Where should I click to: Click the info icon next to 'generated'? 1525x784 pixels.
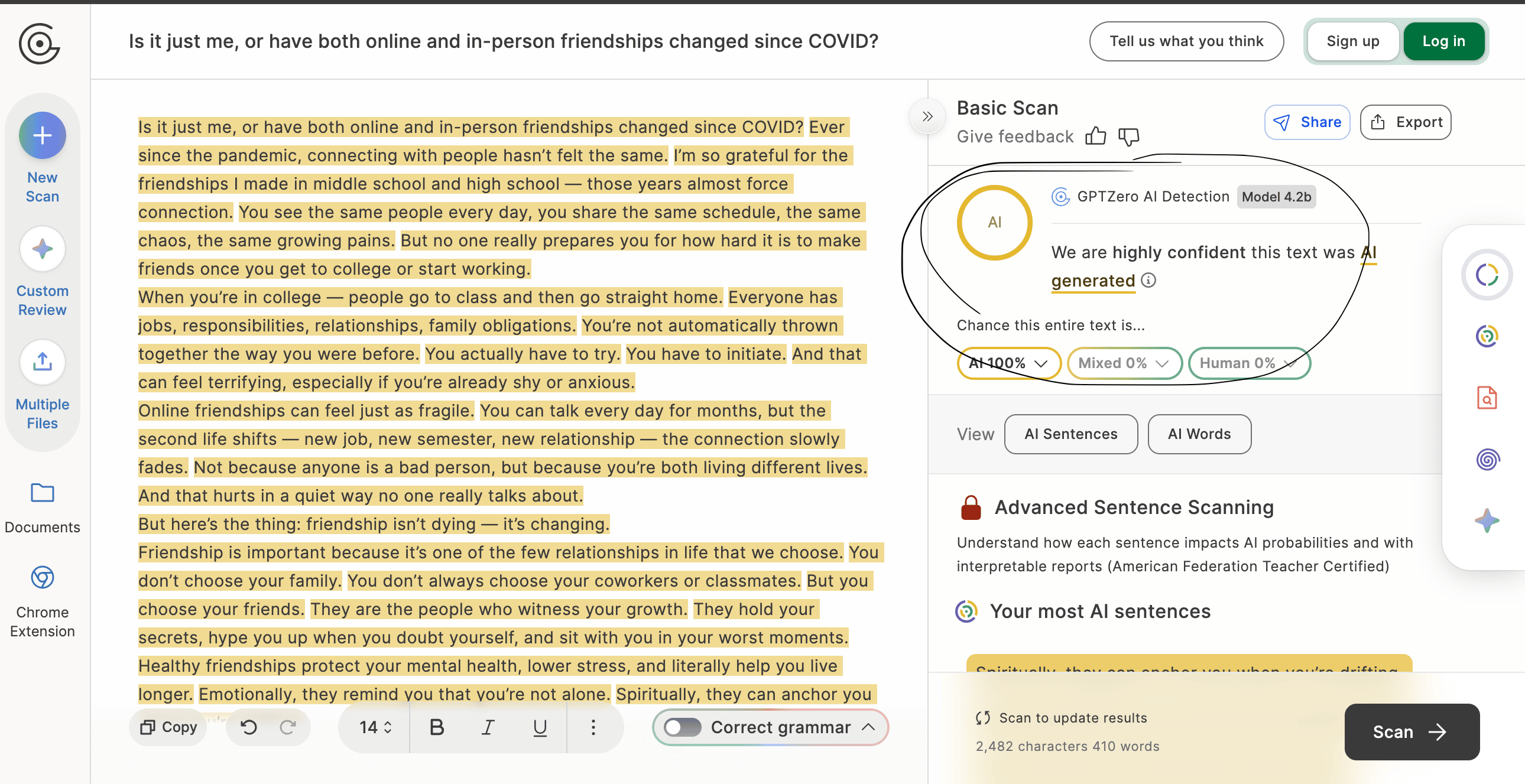point(1148,280)
